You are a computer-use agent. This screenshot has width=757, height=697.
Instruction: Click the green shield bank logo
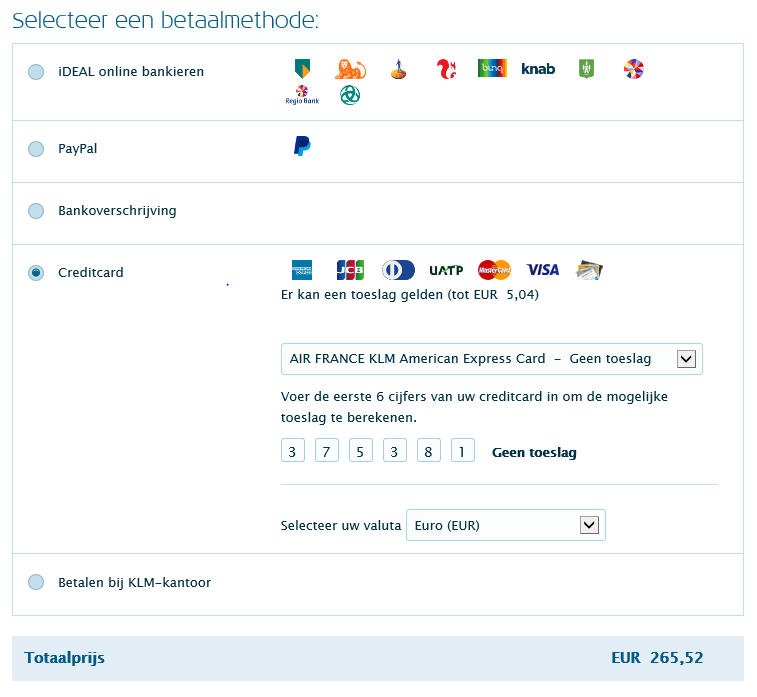coord(586,69)
